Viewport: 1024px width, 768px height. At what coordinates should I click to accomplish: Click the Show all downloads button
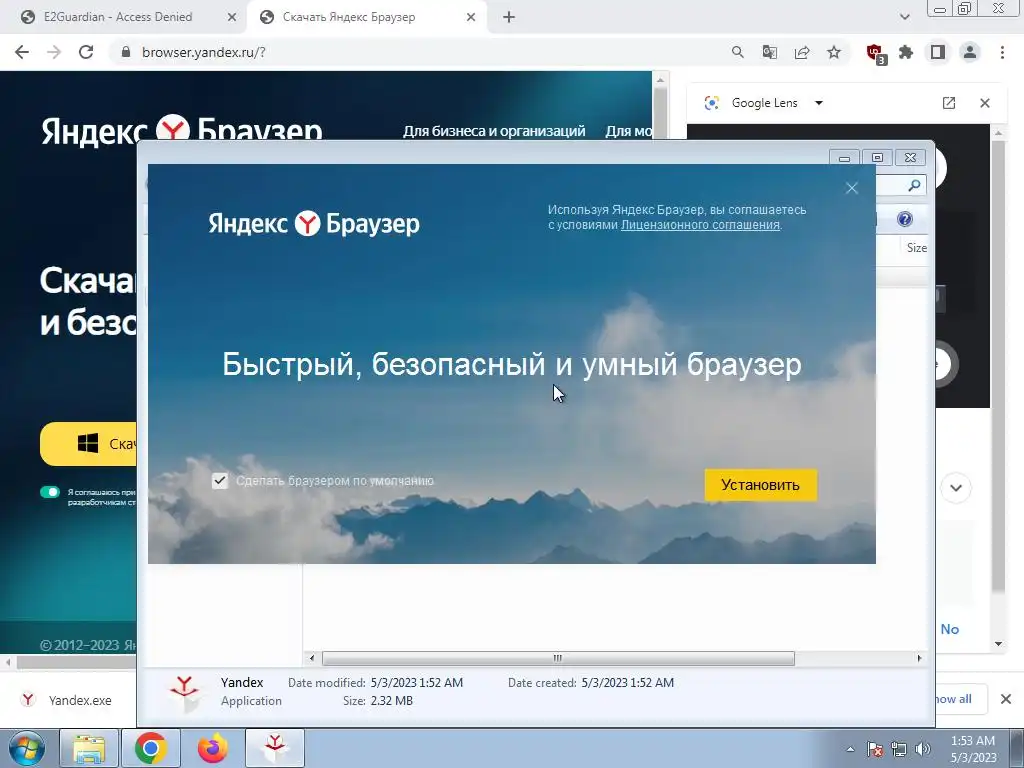960,699
